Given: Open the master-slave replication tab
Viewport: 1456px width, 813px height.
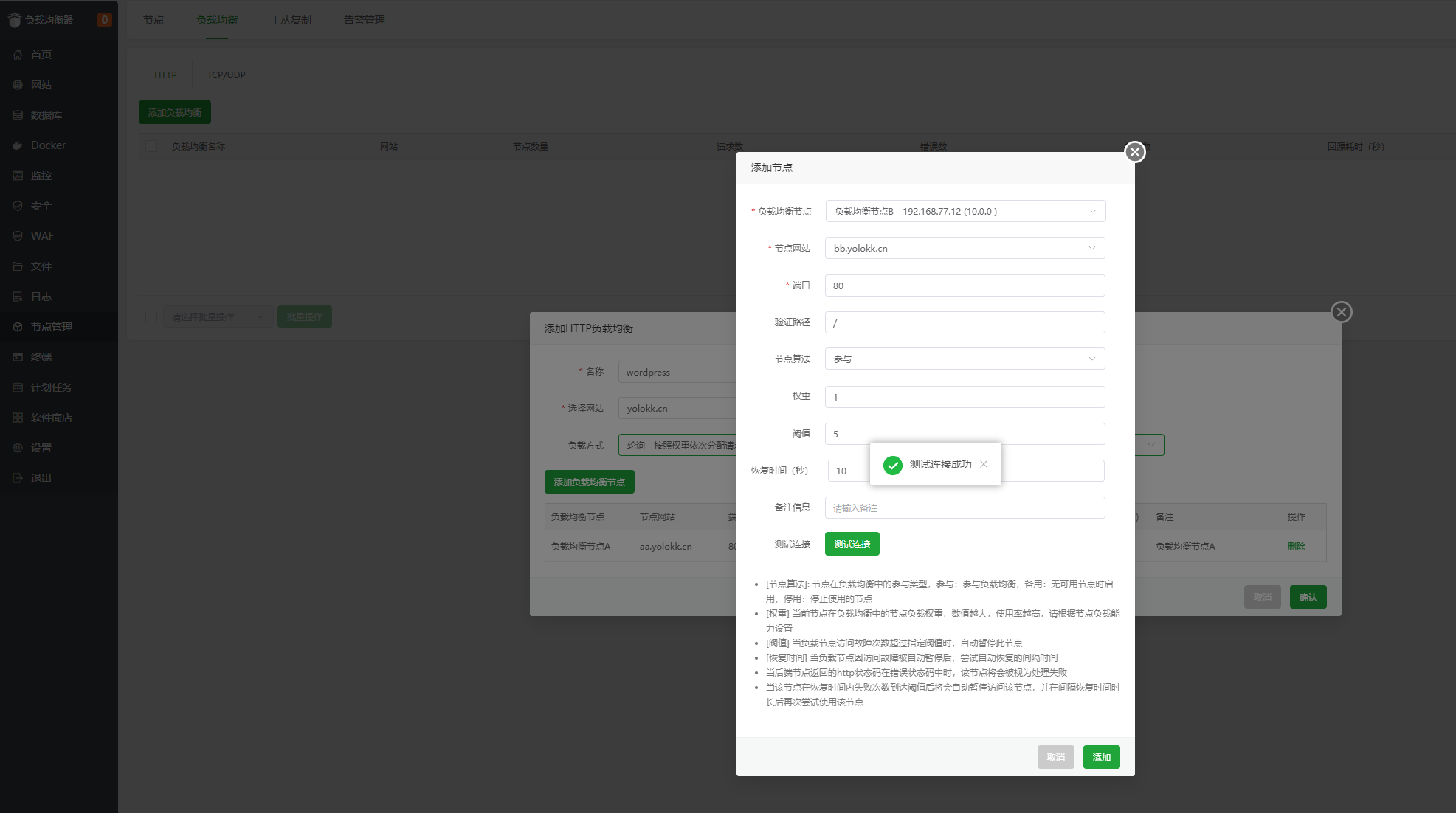Looking at the screenshot, I should point(290,20).
